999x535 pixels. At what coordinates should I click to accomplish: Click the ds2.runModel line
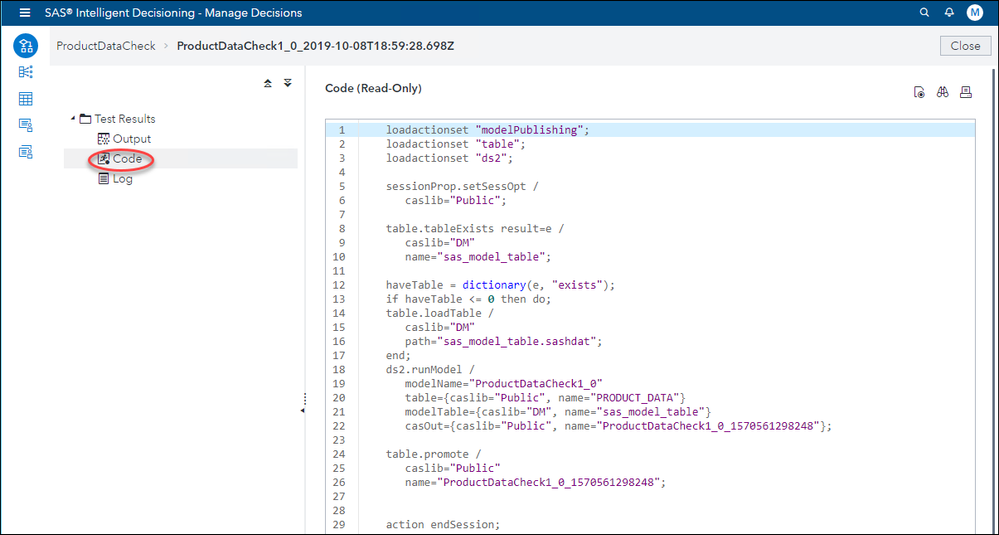pos(429,369)
